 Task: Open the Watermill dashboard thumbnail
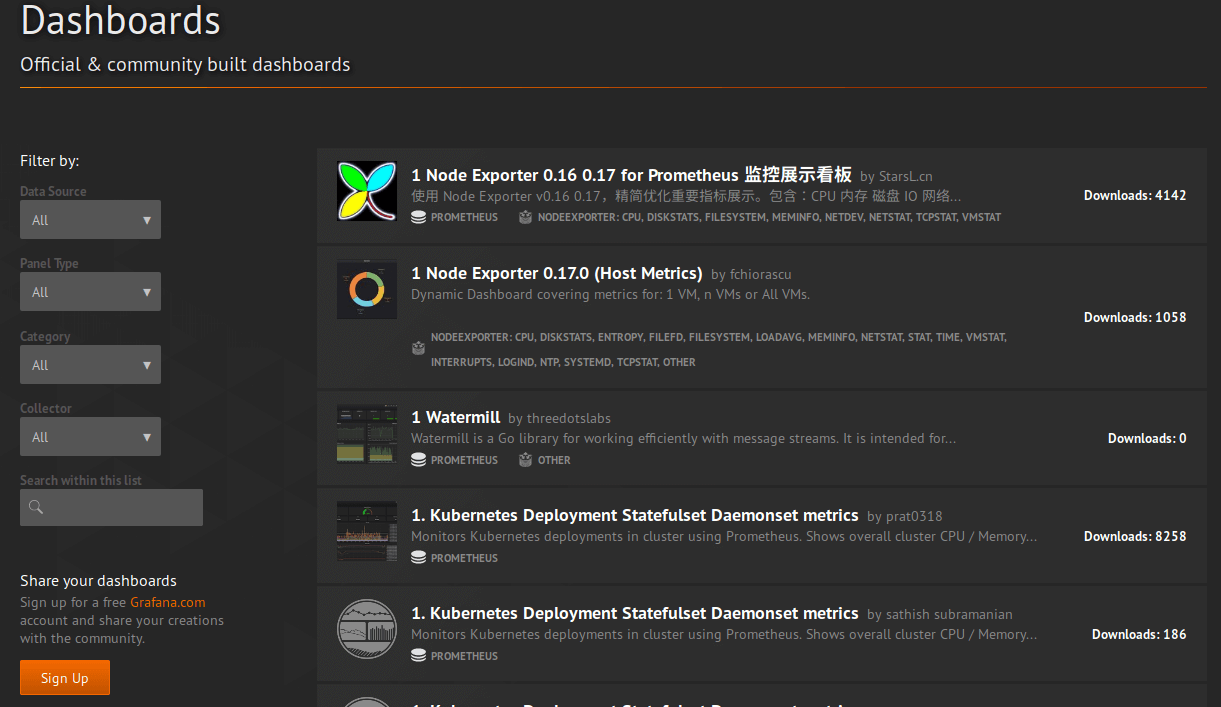point(367,434)
